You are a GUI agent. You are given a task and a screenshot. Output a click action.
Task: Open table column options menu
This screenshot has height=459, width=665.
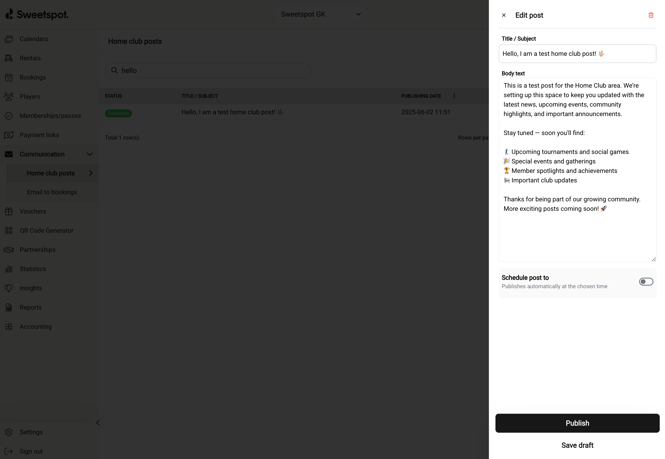[x=454, y=96]
